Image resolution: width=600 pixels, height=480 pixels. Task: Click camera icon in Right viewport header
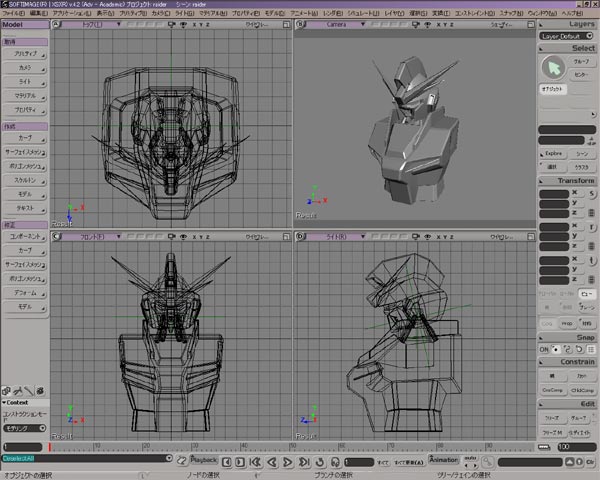point(416,237)
